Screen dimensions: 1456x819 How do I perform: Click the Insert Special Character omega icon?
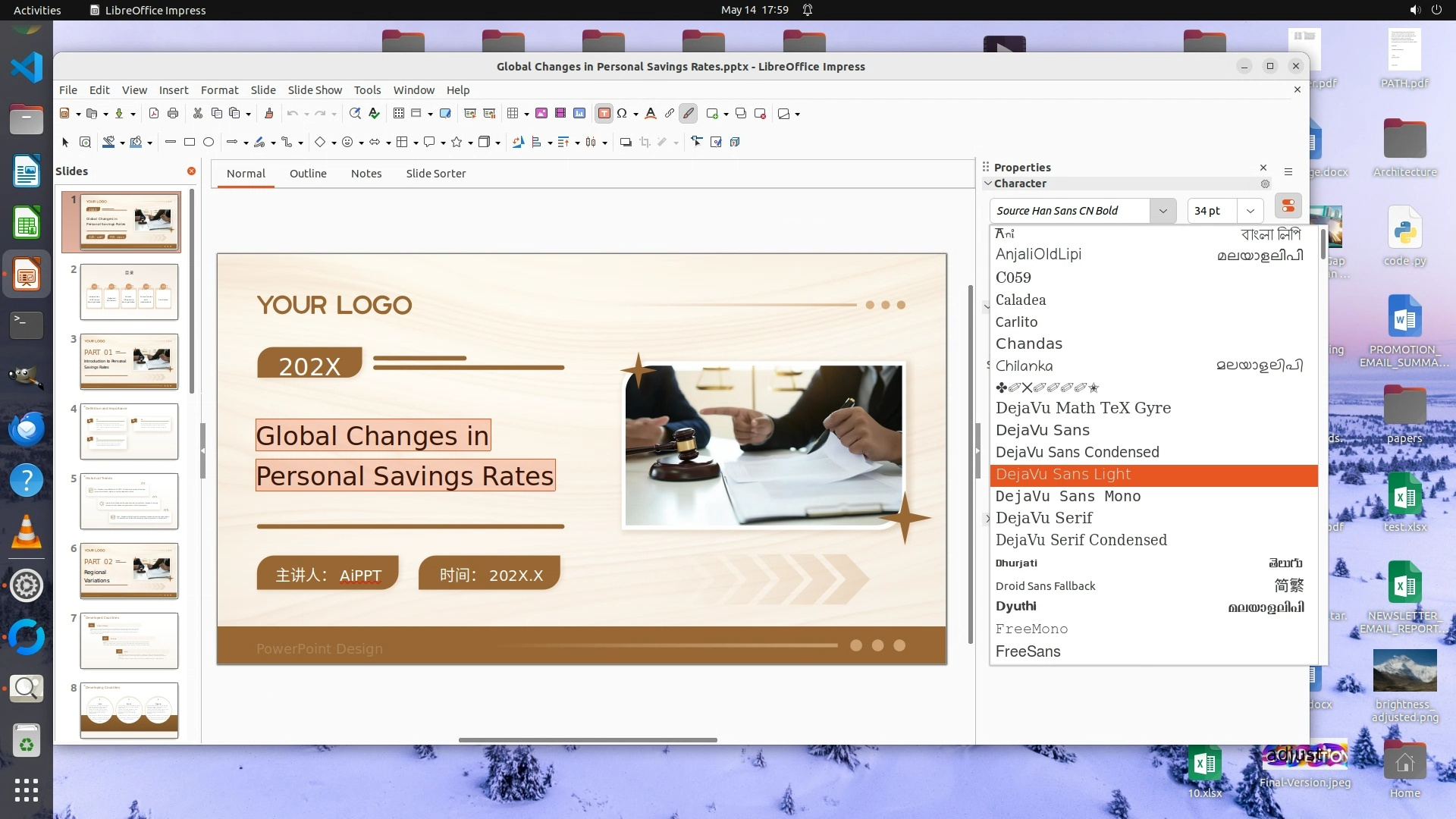tap(622, 114)
